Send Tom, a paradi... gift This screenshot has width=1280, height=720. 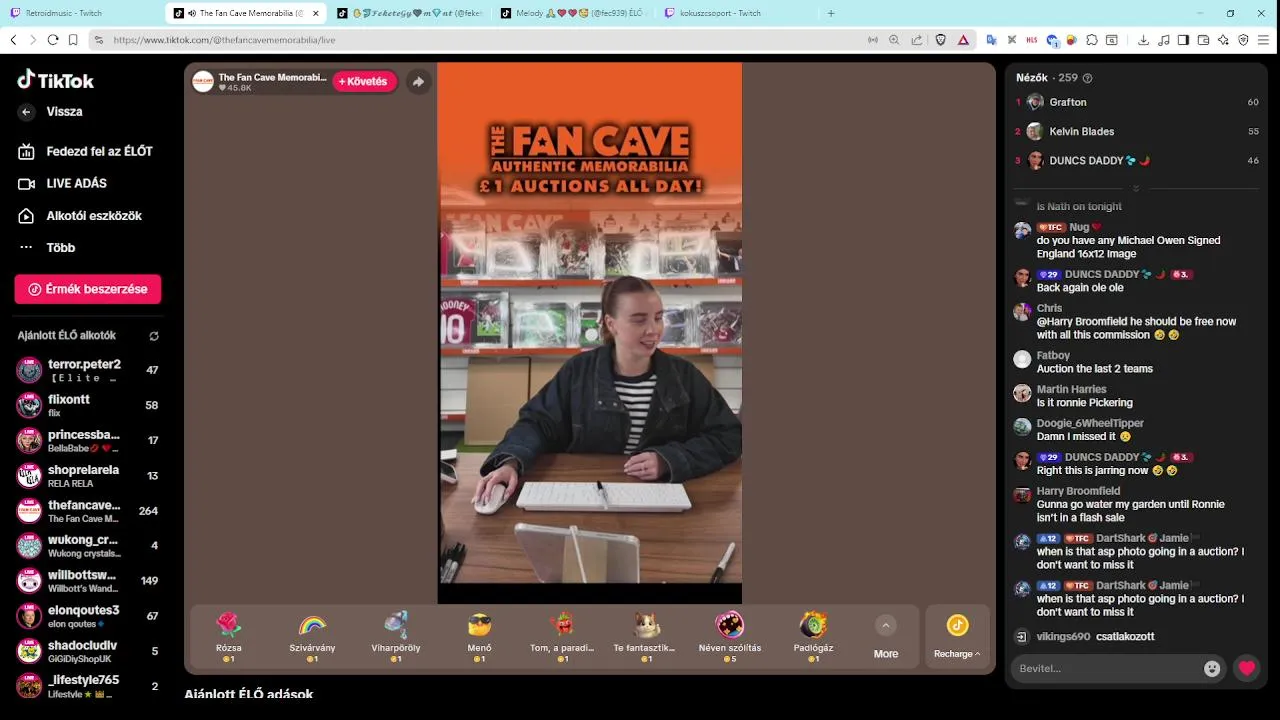pos(563,638)
